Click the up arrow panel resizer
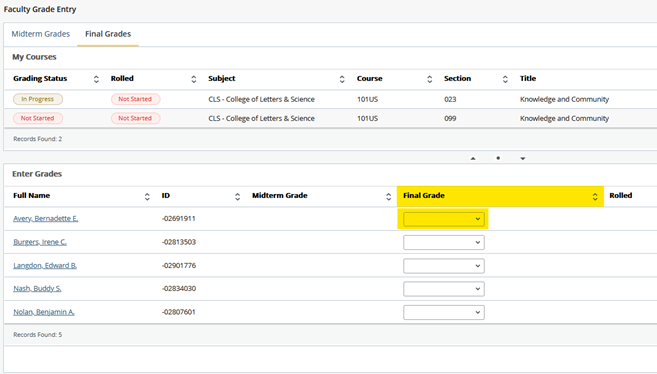 point(473,158)
